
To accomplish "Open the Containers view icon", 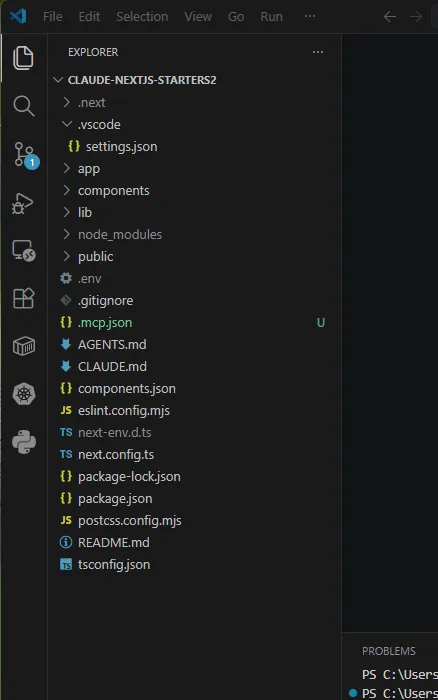I will tap(24, 346).
